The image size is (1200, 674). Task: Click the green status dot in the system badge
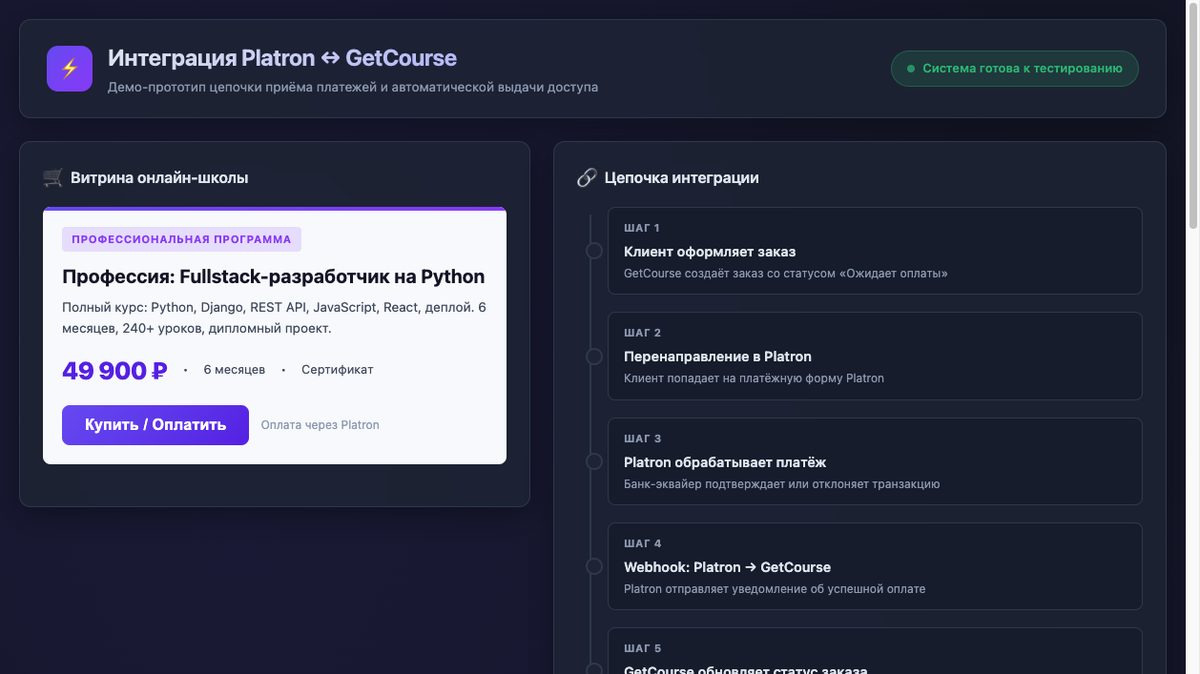(910, 69)
